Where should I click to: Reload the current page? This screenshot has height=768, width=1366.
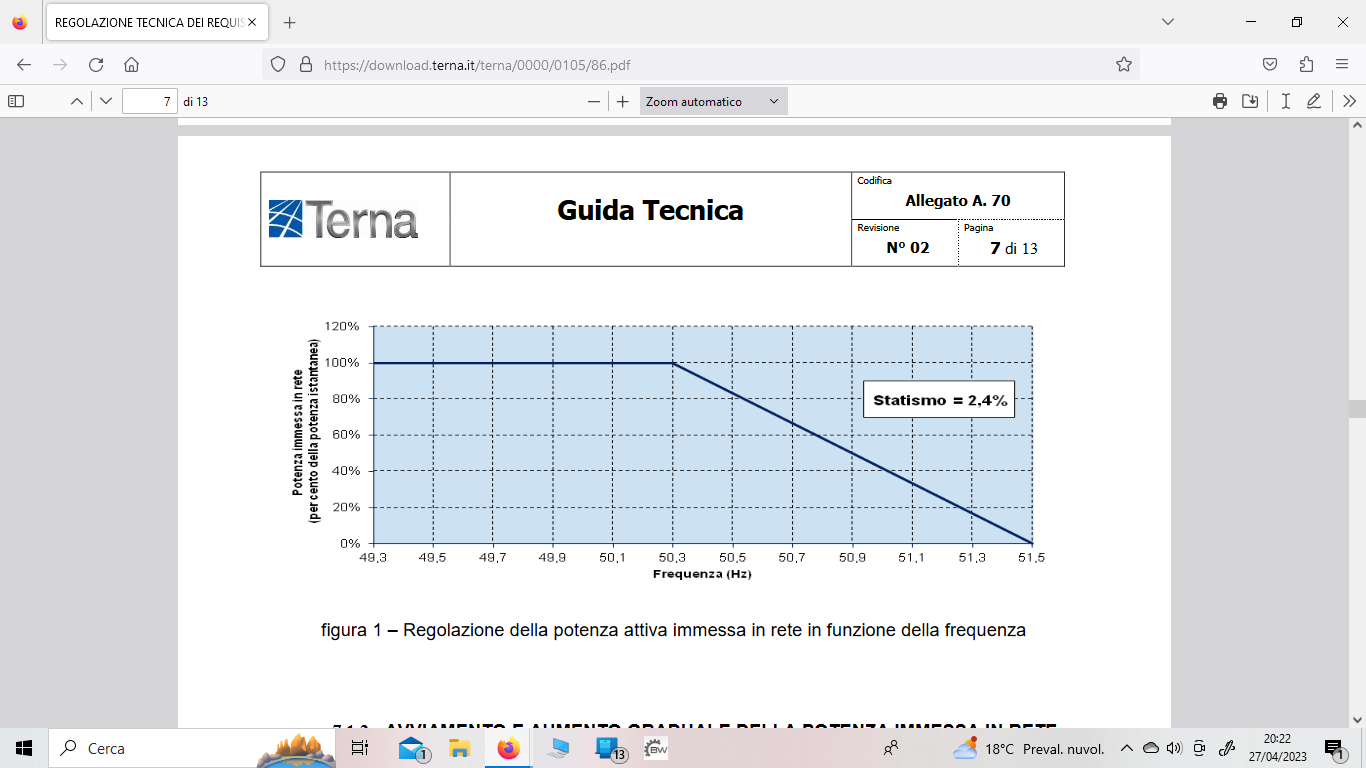point(96,64)
